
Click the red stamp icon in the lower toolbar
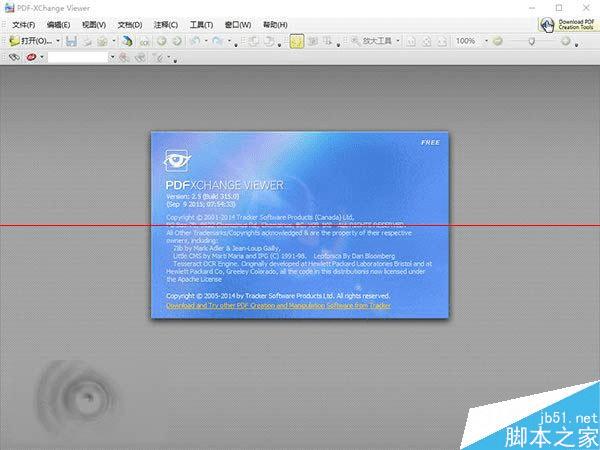click(x=31, y=57)
